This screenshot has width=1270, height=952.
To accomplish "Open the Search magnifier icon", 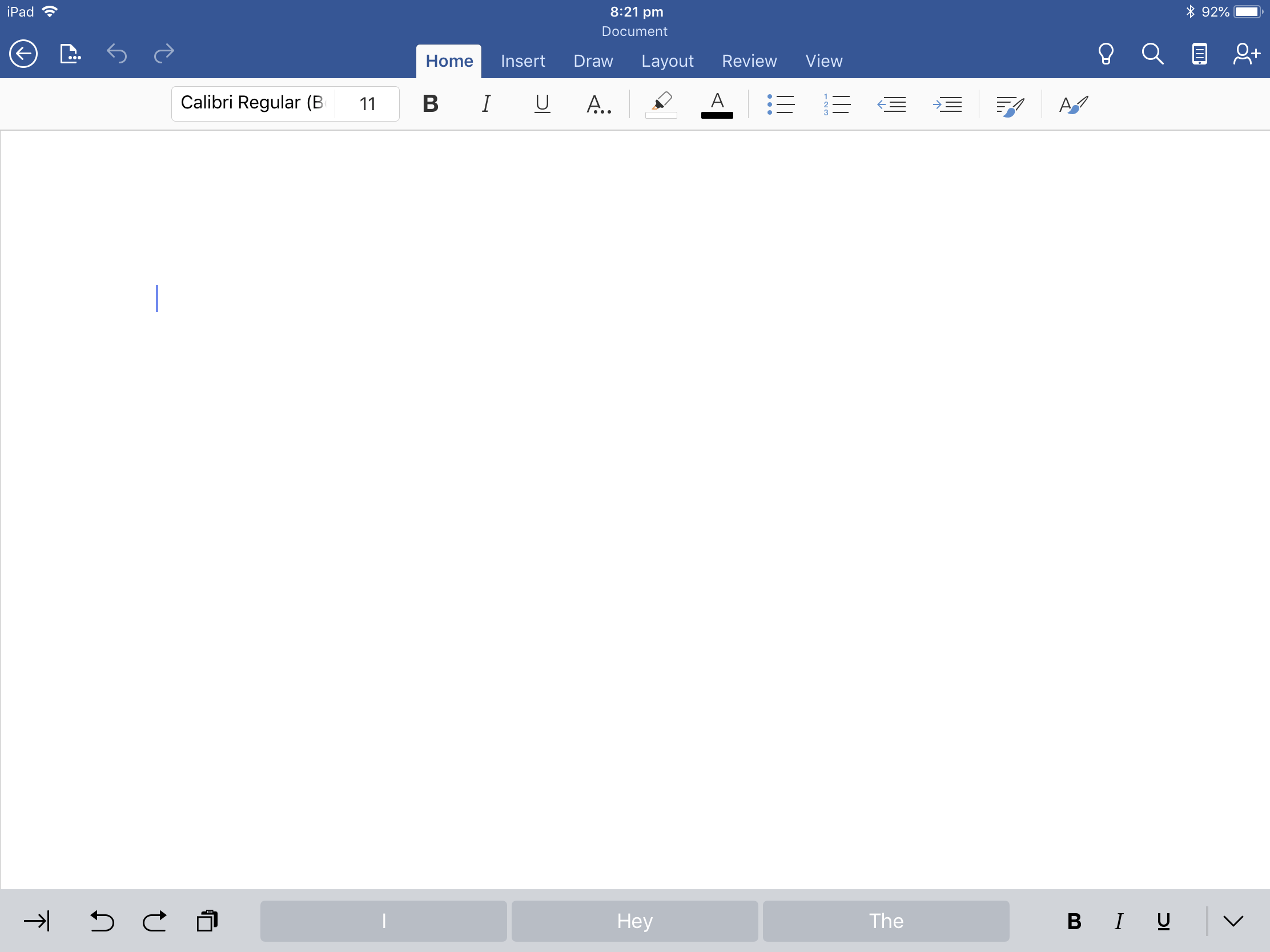I will tap(1152, 54).
